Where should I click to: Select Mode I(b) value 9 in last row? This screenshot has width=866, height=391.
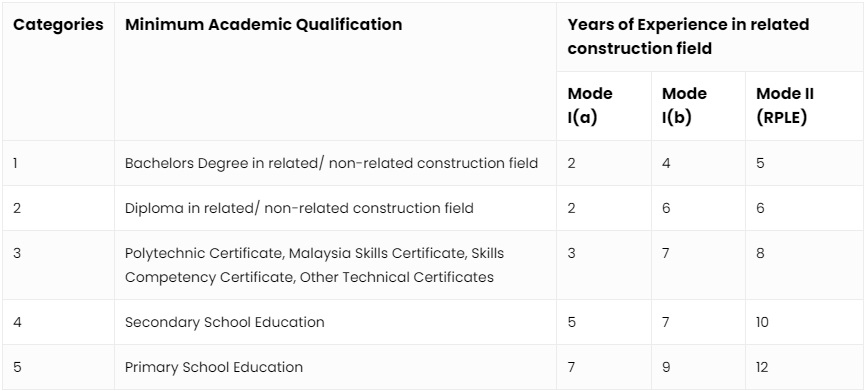tap(666, 367)
